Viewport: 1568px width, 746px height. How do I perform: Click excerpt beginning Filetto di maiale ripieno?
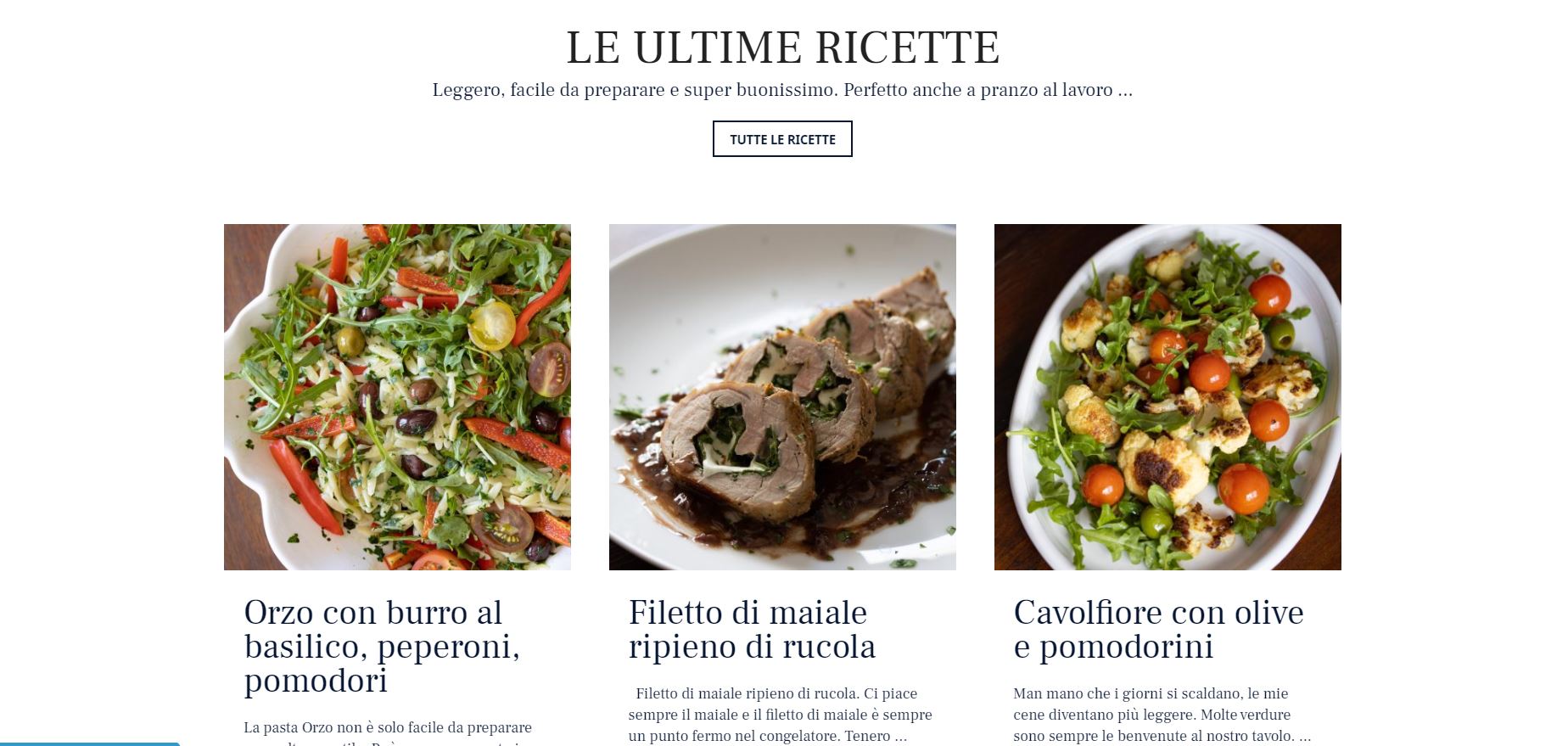click(x=781, y=715)
